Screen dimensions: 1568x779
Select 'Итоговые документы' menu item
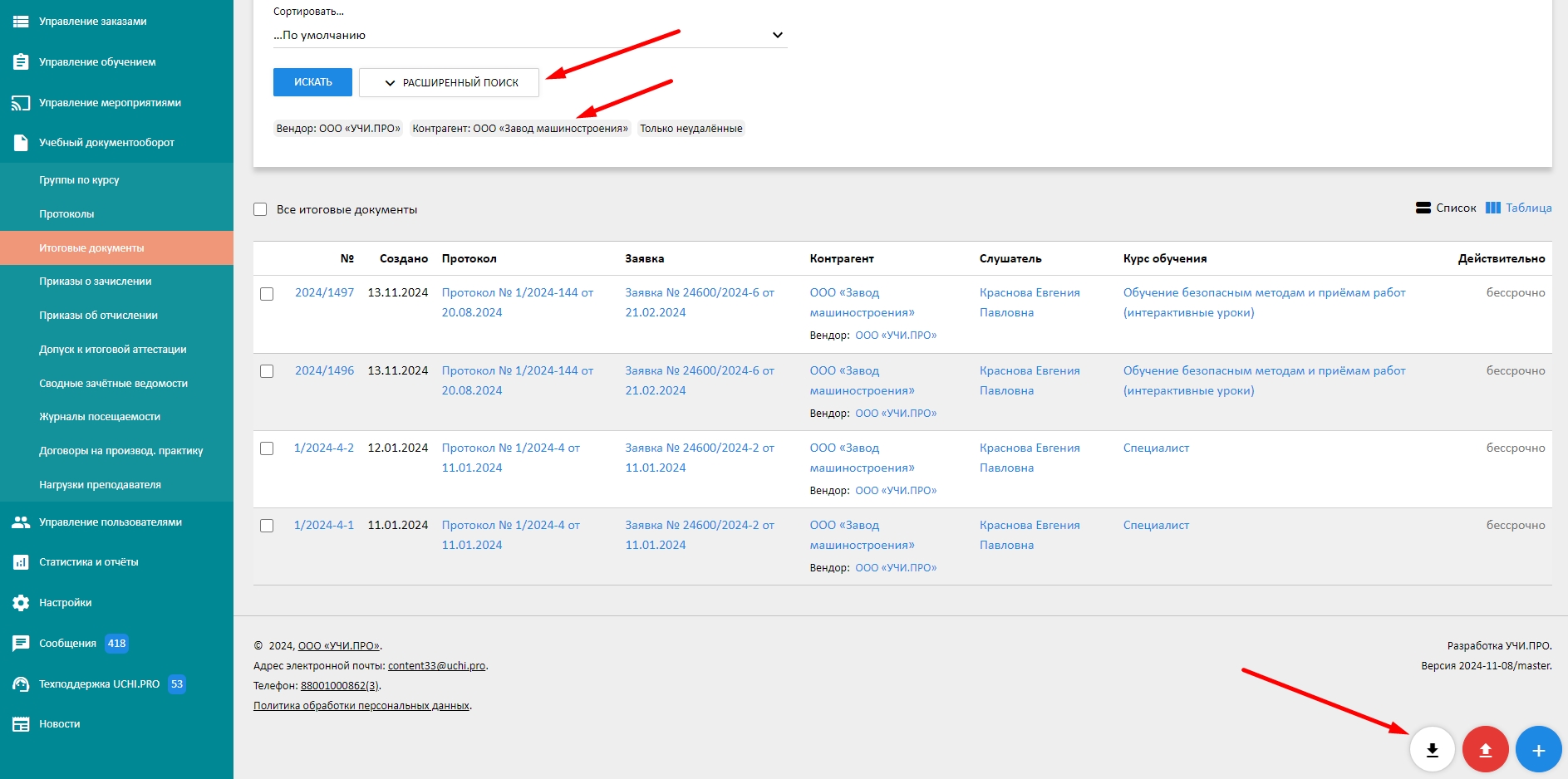coord(116,248)
